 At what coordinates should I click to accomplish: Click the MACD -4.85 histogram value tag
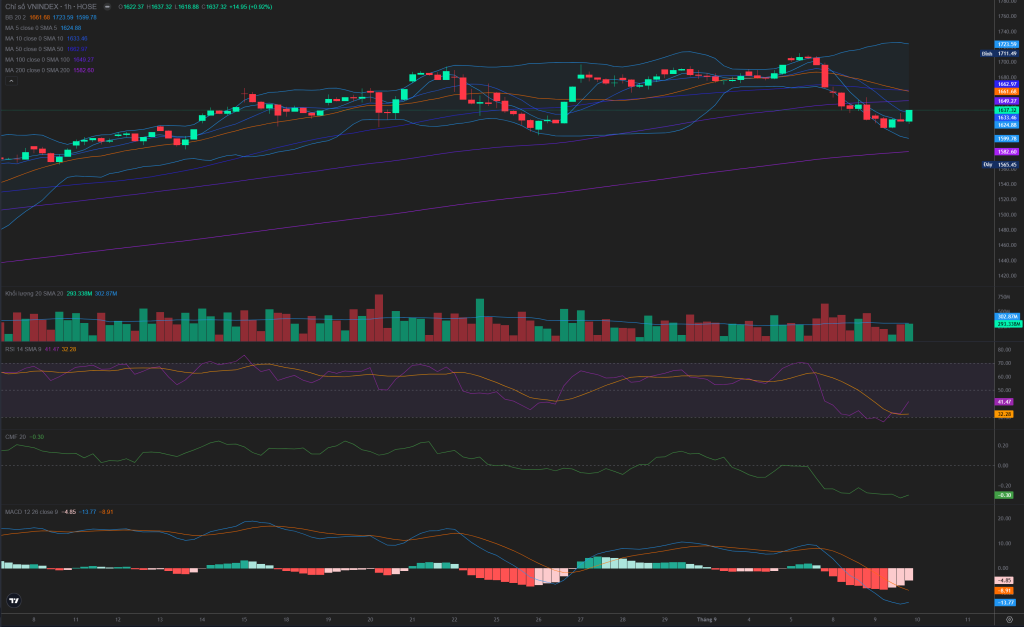(1004, 580)
